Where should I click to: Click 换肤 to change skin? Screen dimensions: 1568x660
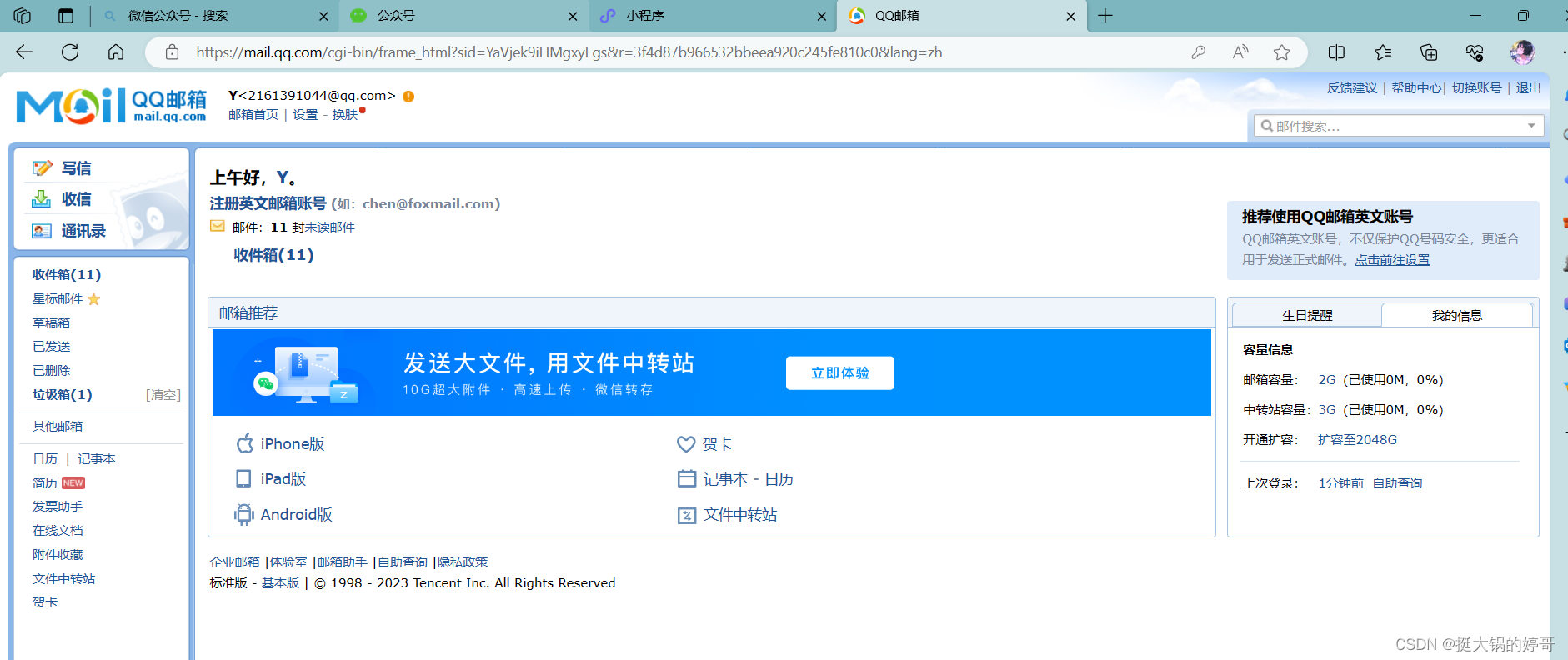(345, 114)
